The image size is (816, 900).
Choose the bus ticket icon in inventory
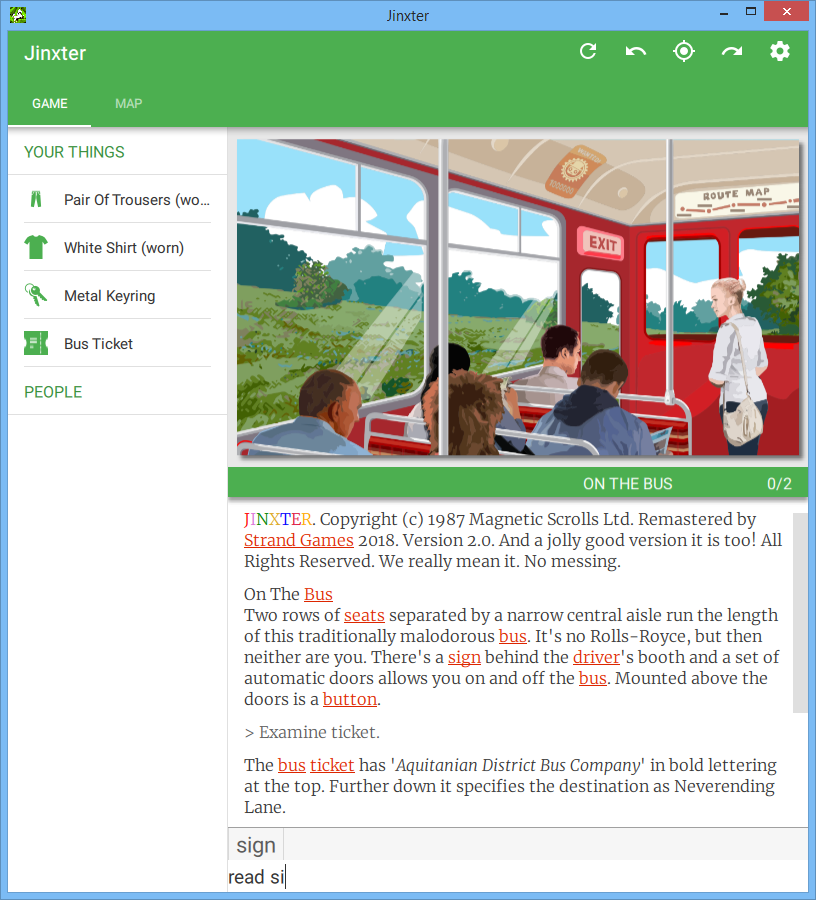pyautogui.click(x=36, y=343)
